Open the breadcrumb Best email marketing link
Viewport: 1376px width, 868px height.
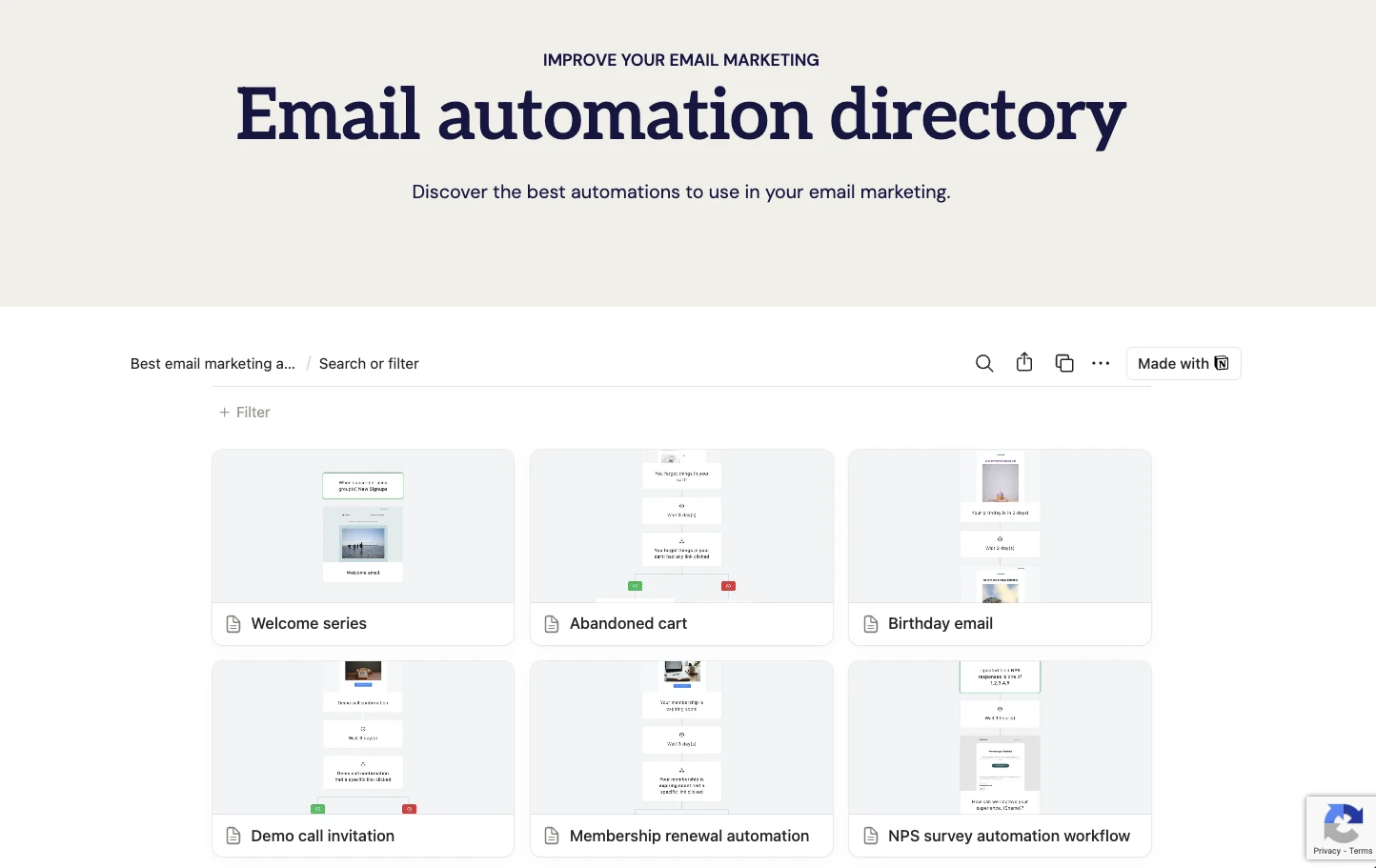(212, 363)
